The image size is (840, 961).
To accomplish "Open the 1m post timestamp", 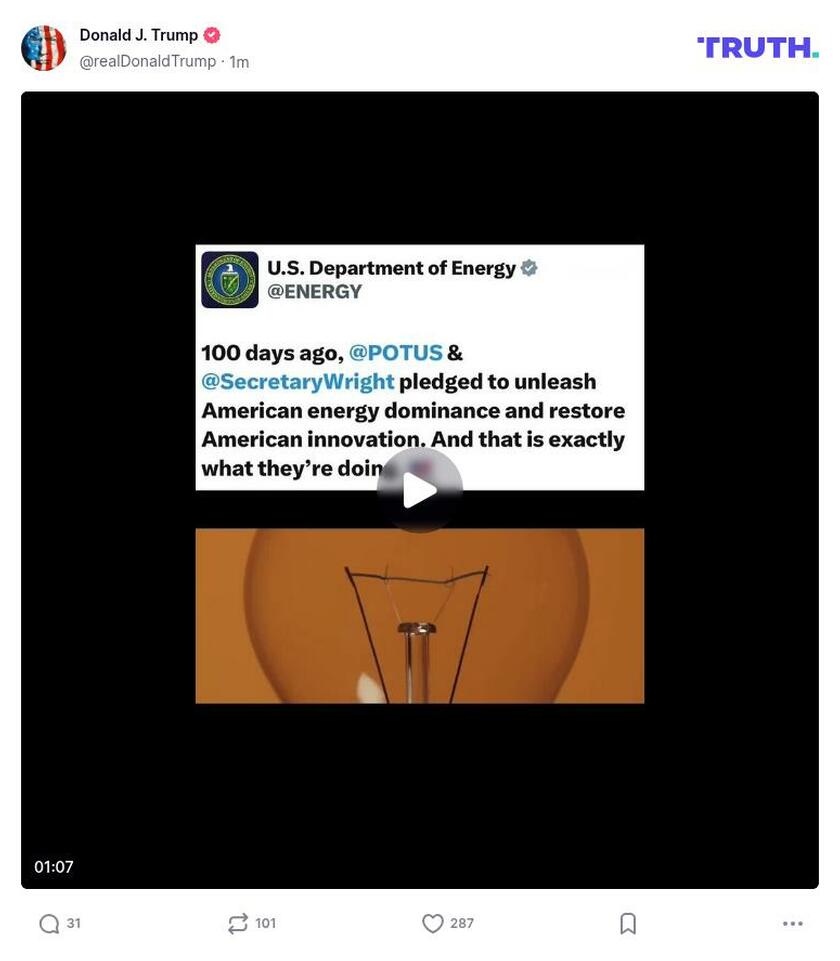I will coord(239,62).
